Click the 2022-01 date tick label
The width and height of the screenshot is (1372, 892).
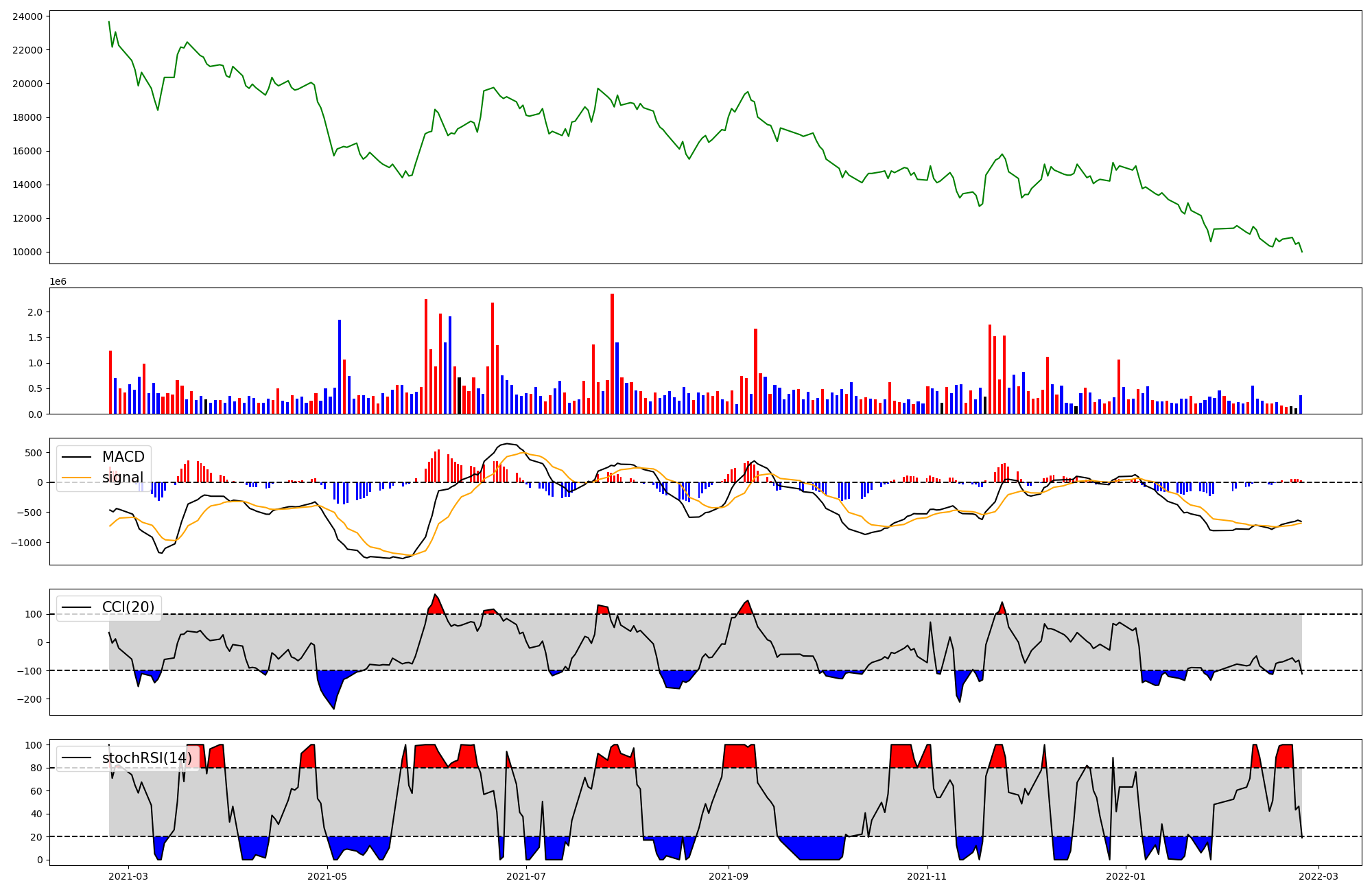[x=1126, y=876]
